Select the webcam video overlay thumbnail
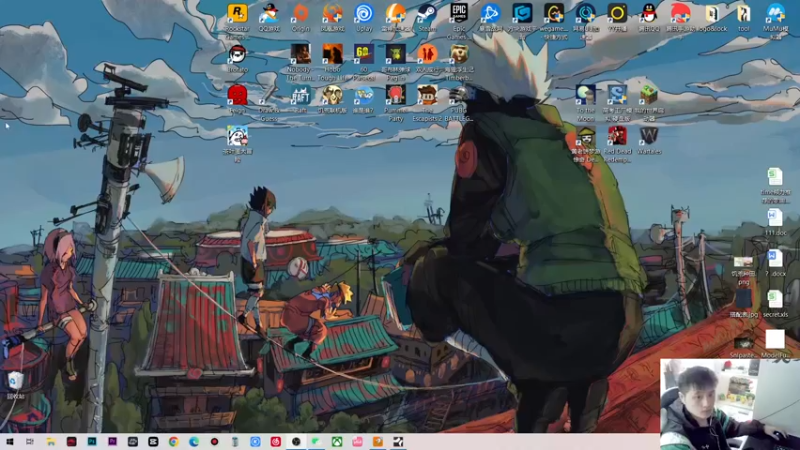 click(730, 404)
